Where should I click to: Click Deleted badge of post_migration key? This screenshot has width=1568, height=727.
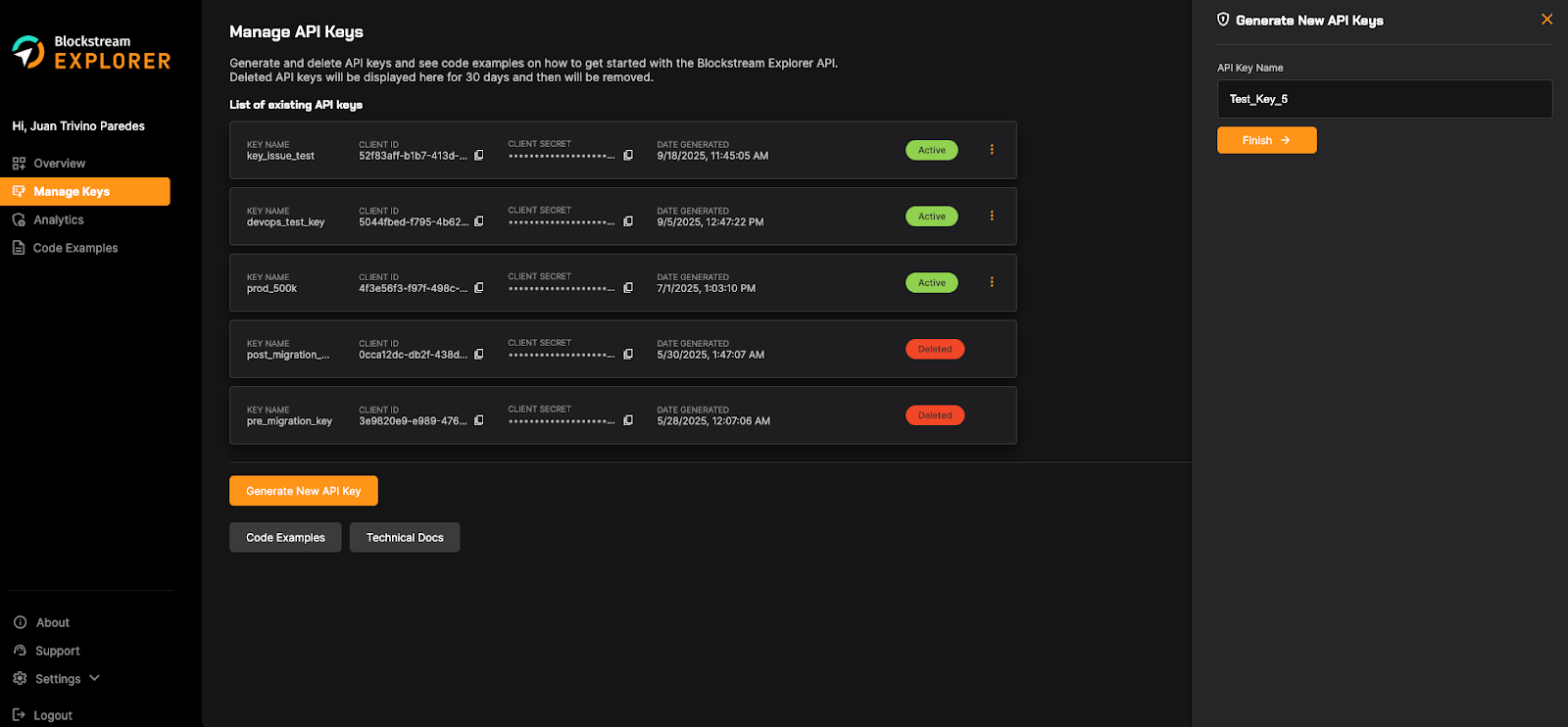point(935,349)
